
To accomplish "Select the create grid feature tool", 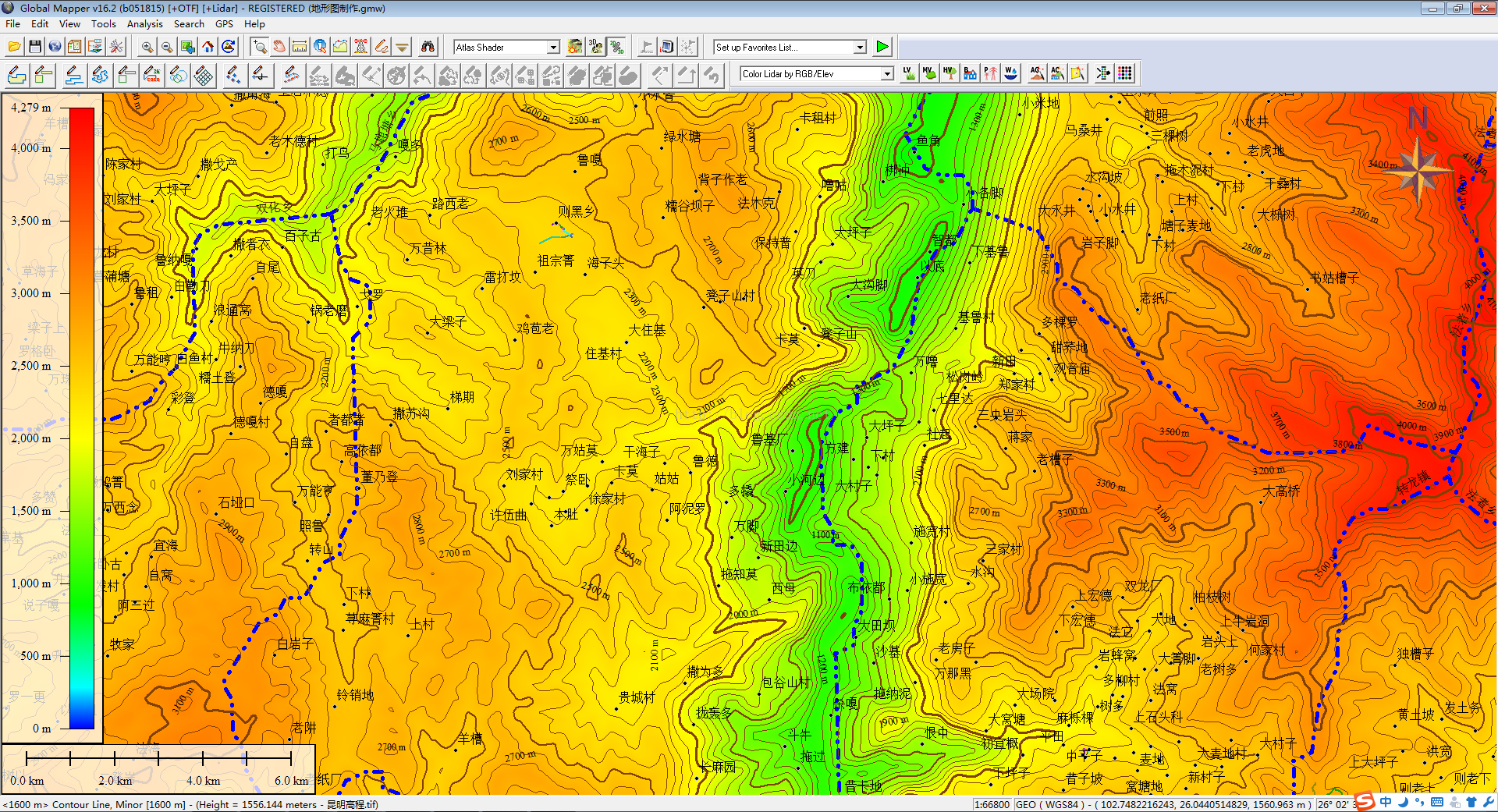I will pyautogui.click(x=204, y=75).
